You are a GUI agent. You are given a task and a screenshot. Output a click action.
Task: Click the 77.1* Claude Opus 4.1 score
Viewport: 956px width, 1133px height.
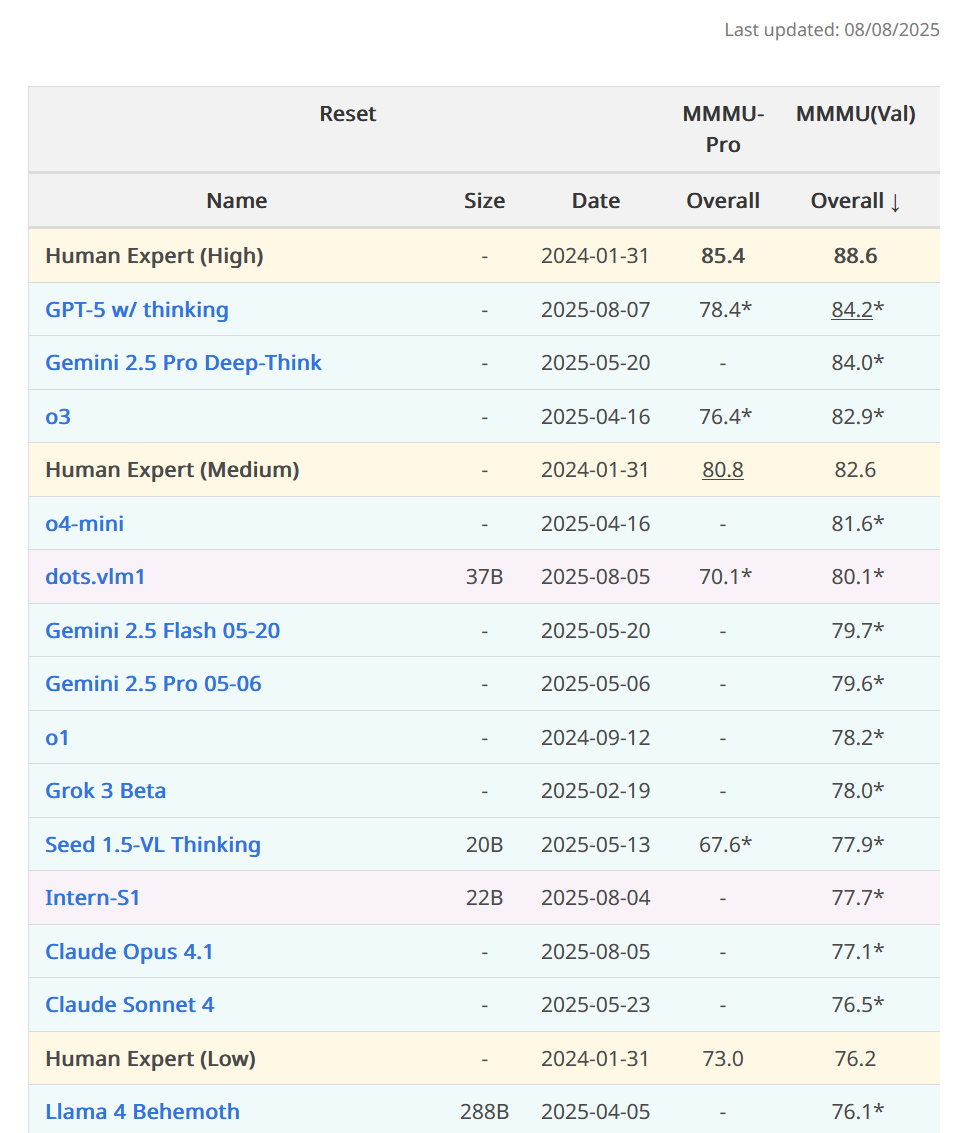tap(857, 952)
